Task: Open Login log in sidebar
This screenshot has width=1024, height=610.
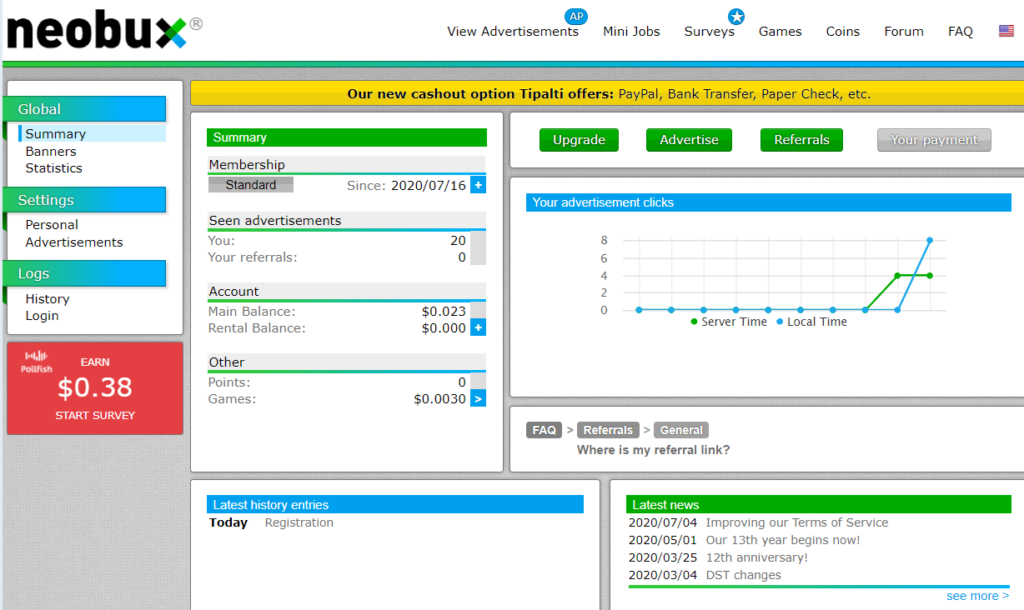Action: 42,315
